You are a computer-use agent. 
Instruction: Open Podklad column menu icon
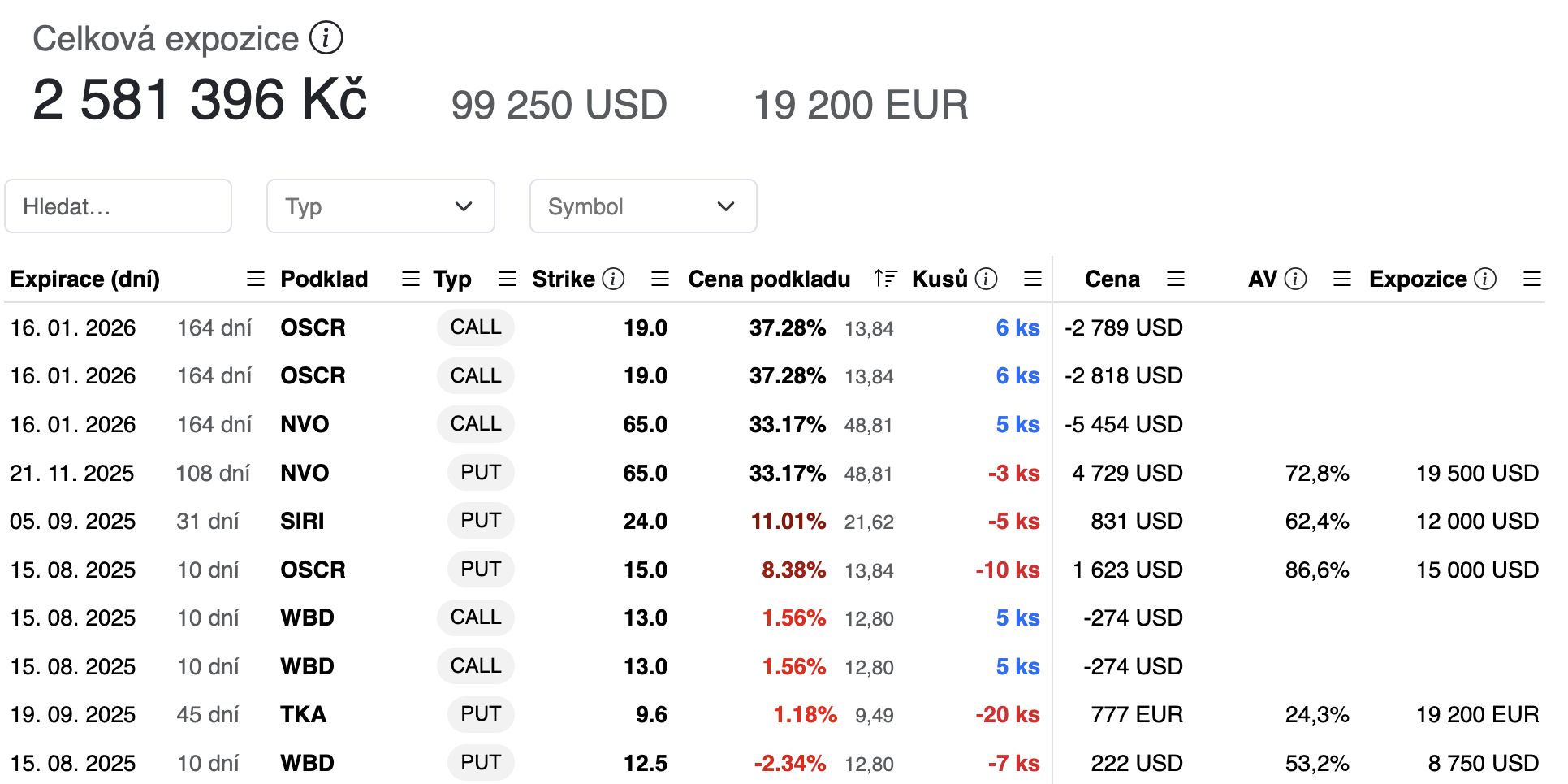click(411, 279)
